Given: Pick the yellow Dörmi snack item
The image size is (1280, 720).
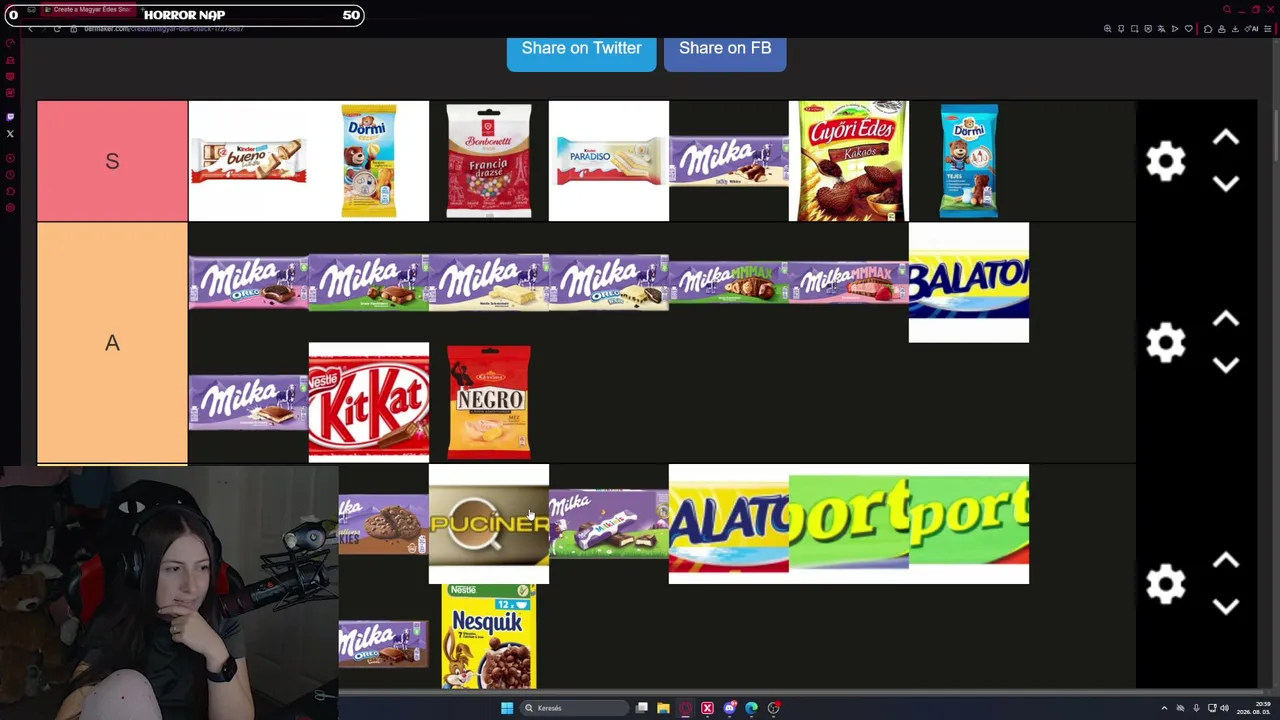Looking at the screenshot, I should pyautogui.click(x=369, y=161).
